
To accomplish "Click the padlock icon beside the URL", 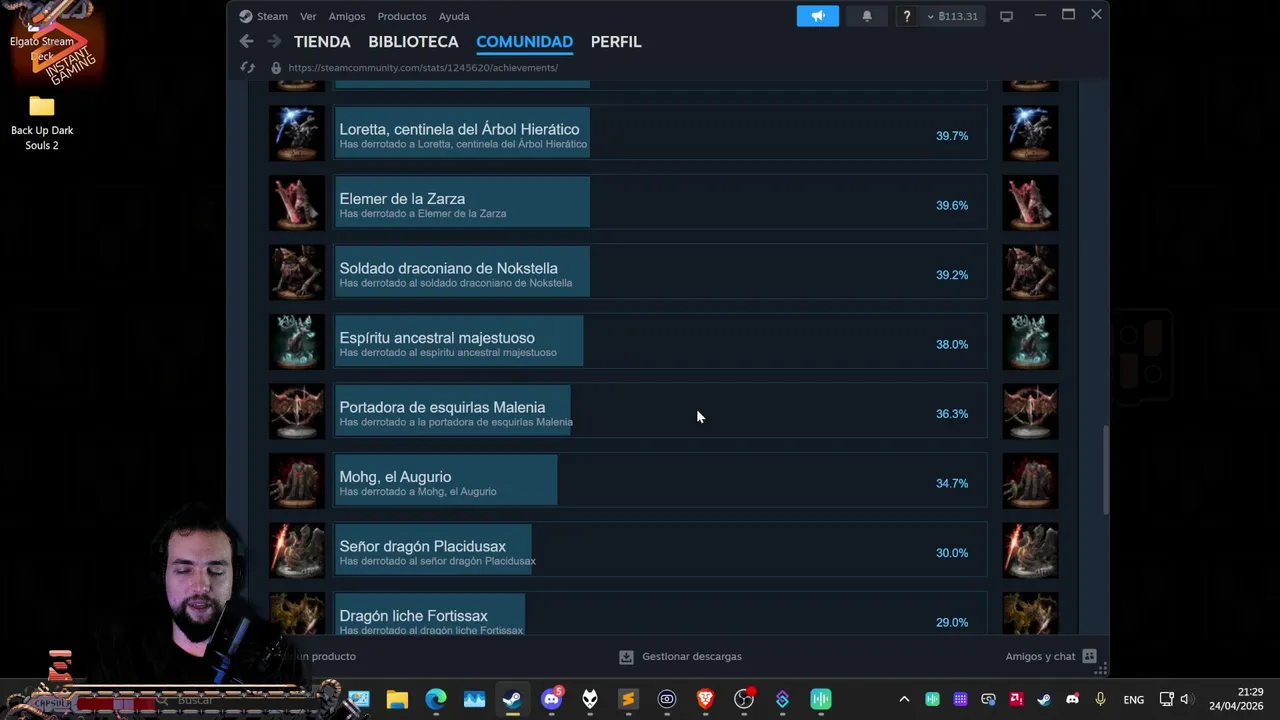I will click(276, 68).
